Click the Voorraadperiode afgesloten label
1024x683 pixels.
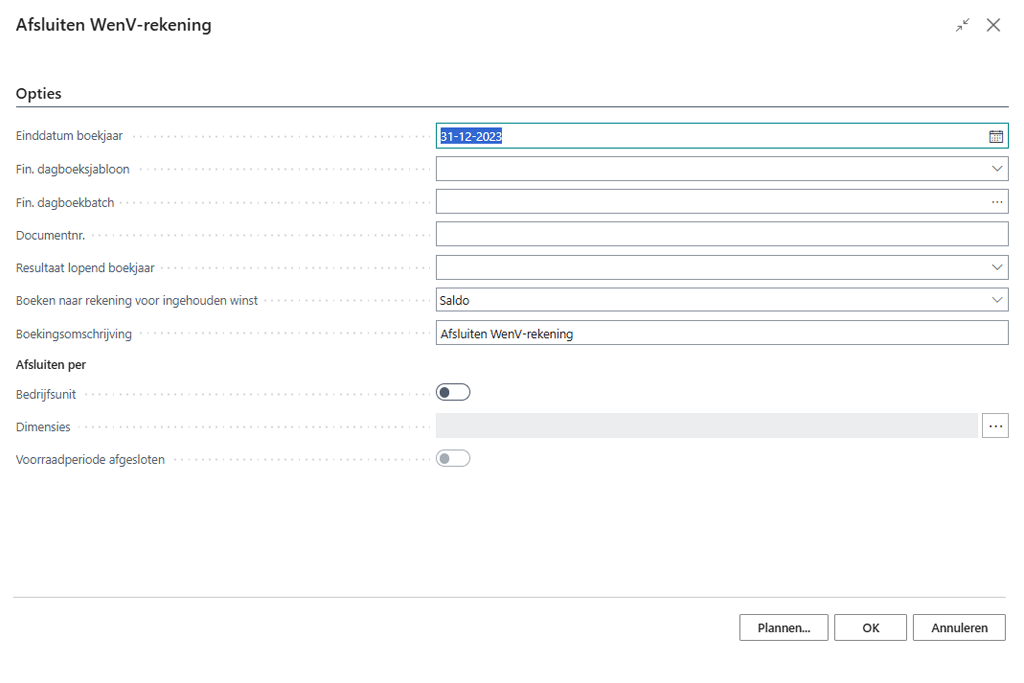point(90,460)
